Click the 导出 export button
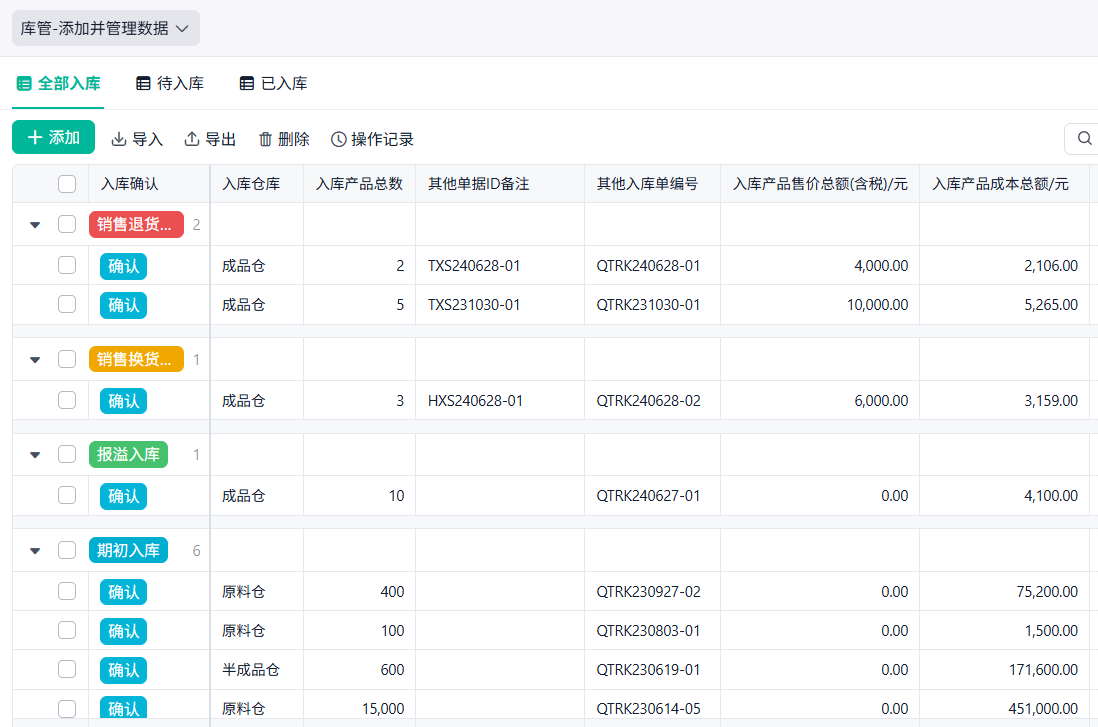 pyautogui.click(x=210, y=139)
